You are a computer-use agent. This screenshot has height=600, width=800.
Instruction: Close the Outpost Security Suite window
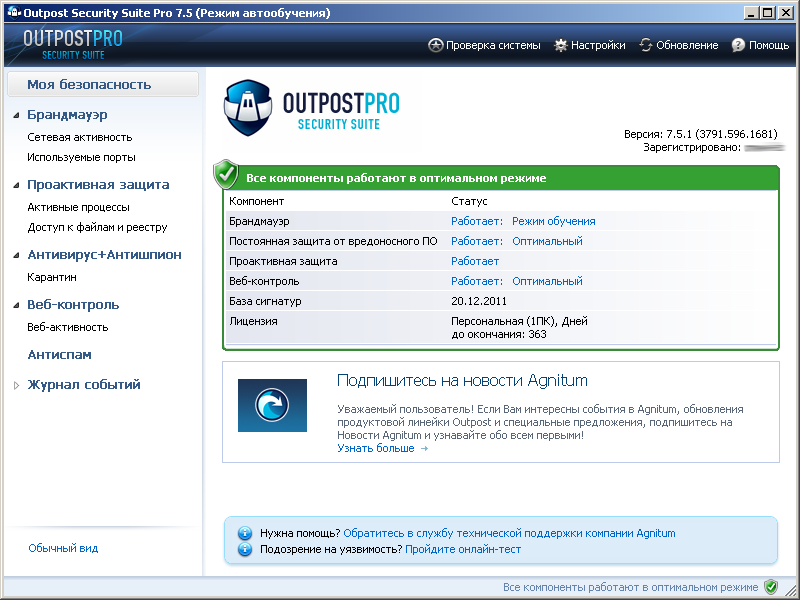pyautogui.click(x=786, y=13)
